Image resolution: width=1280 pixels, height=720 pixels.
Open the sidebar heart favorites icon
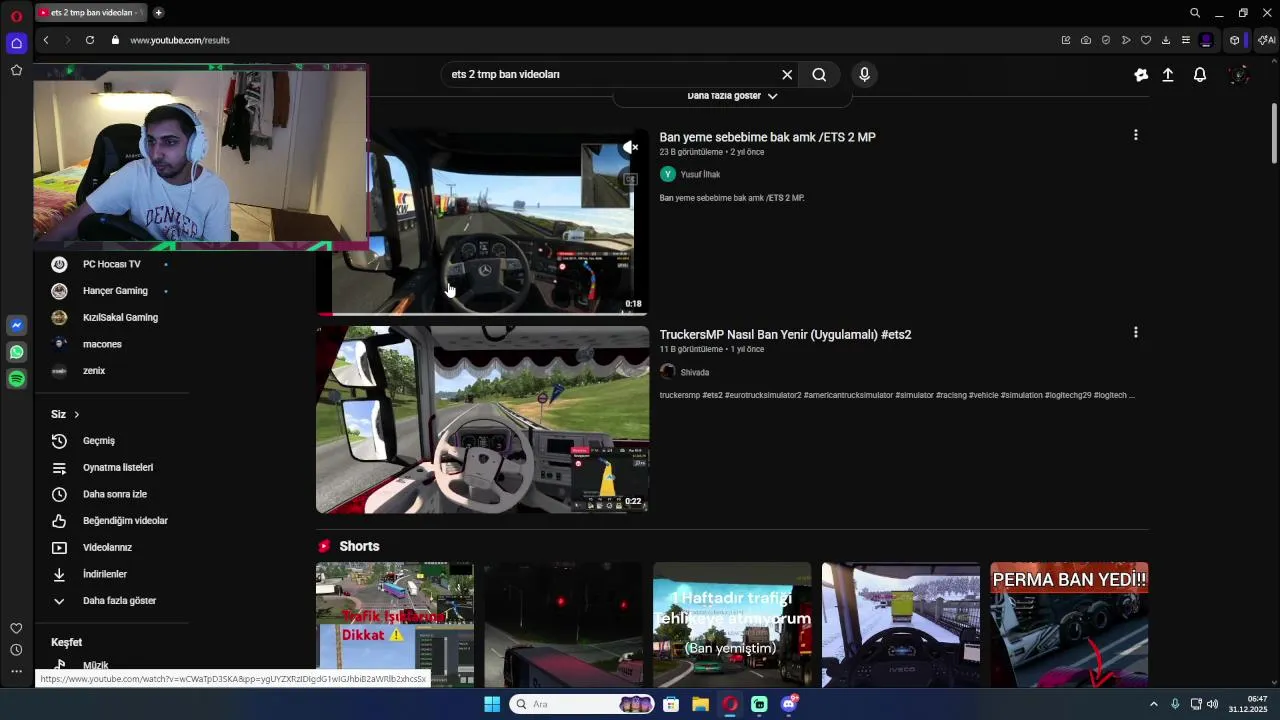[16, 628]
